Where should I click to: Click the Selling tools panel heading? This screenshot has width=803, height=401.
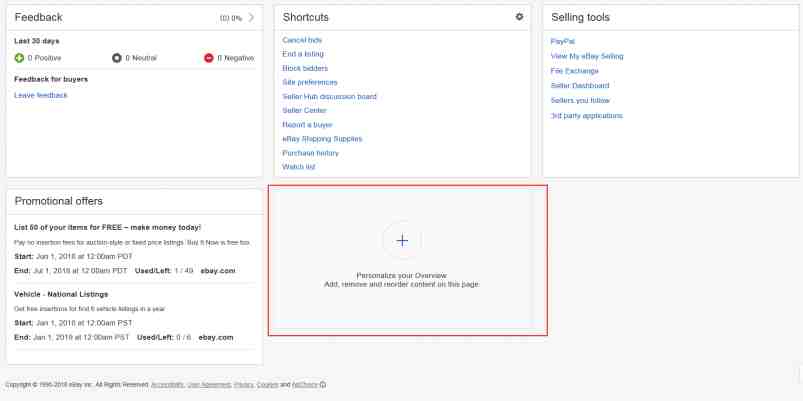pos(580,17)
